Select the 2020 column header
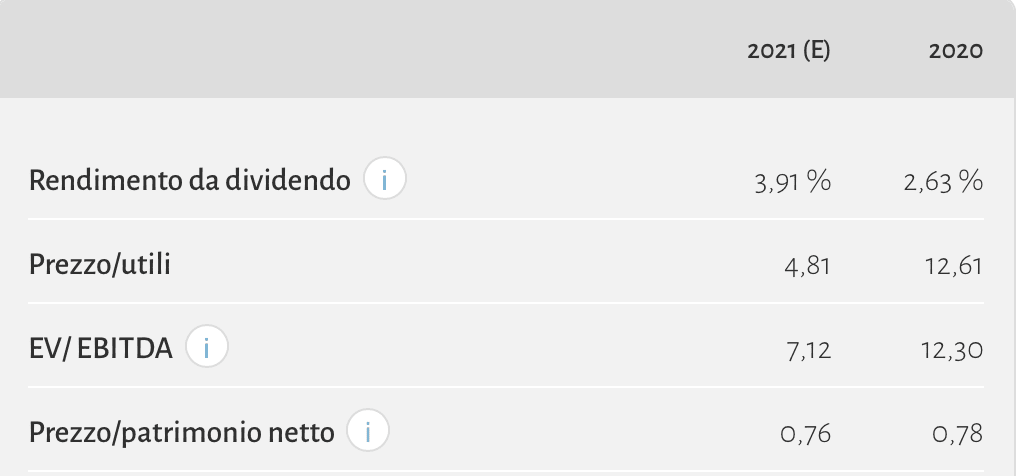 tap(955, 51)
